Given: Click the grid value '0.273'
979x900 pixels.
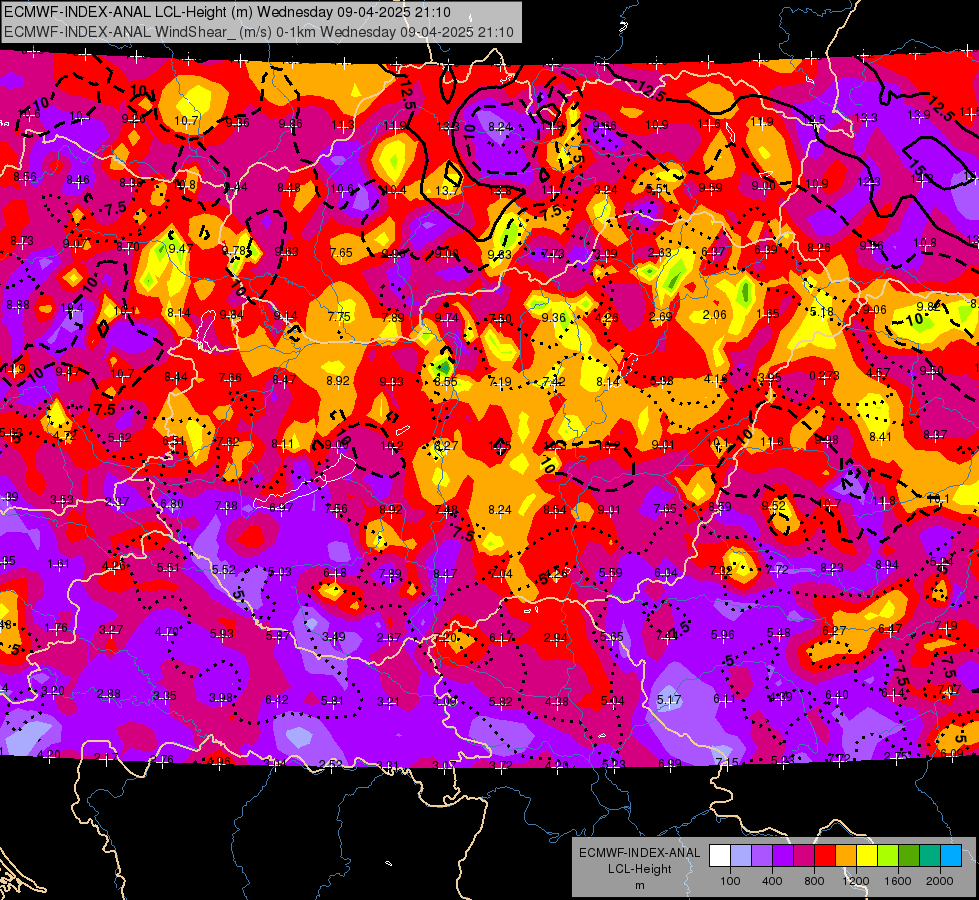Looking at the screenshot, I should pos(824,375).
